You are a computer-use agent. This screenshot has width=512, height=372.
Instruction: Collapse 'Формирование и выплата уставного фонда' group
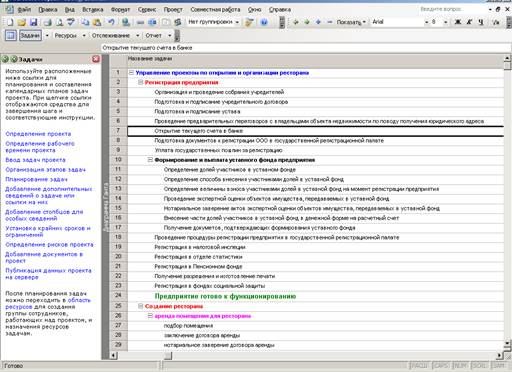coord(150,160)
